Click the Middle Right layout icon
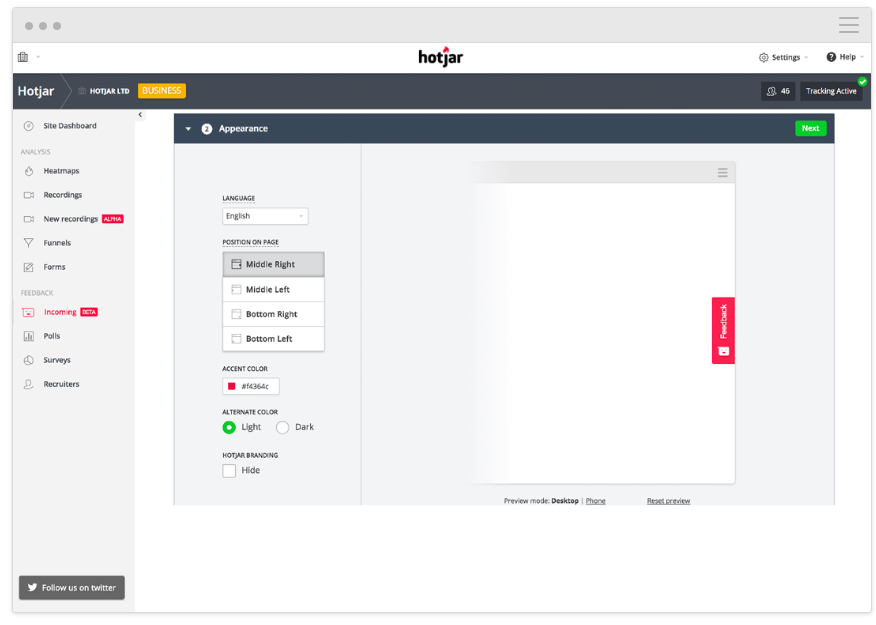This screenshot has width=876, height=625. (x=236, y=264)
